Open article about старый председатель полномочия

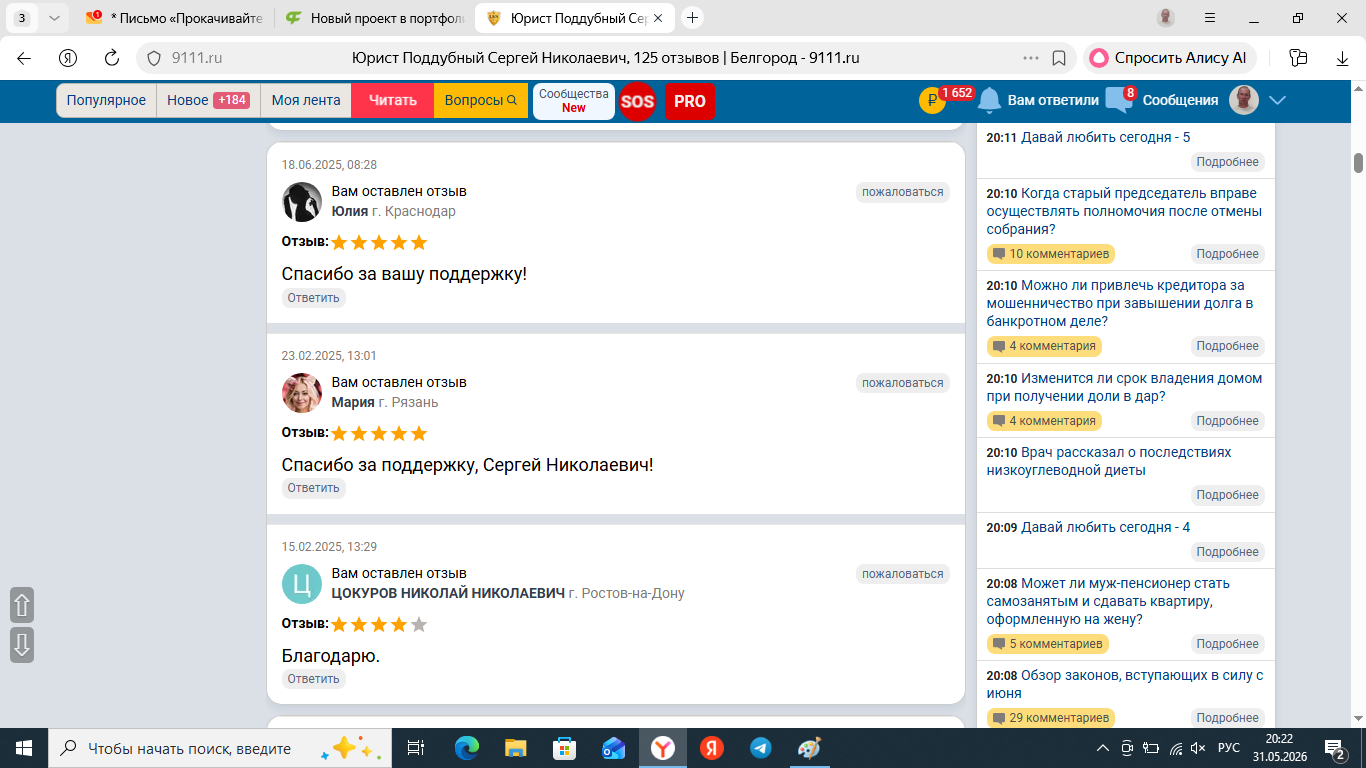pyautogui.click(x=1124, y=211)
